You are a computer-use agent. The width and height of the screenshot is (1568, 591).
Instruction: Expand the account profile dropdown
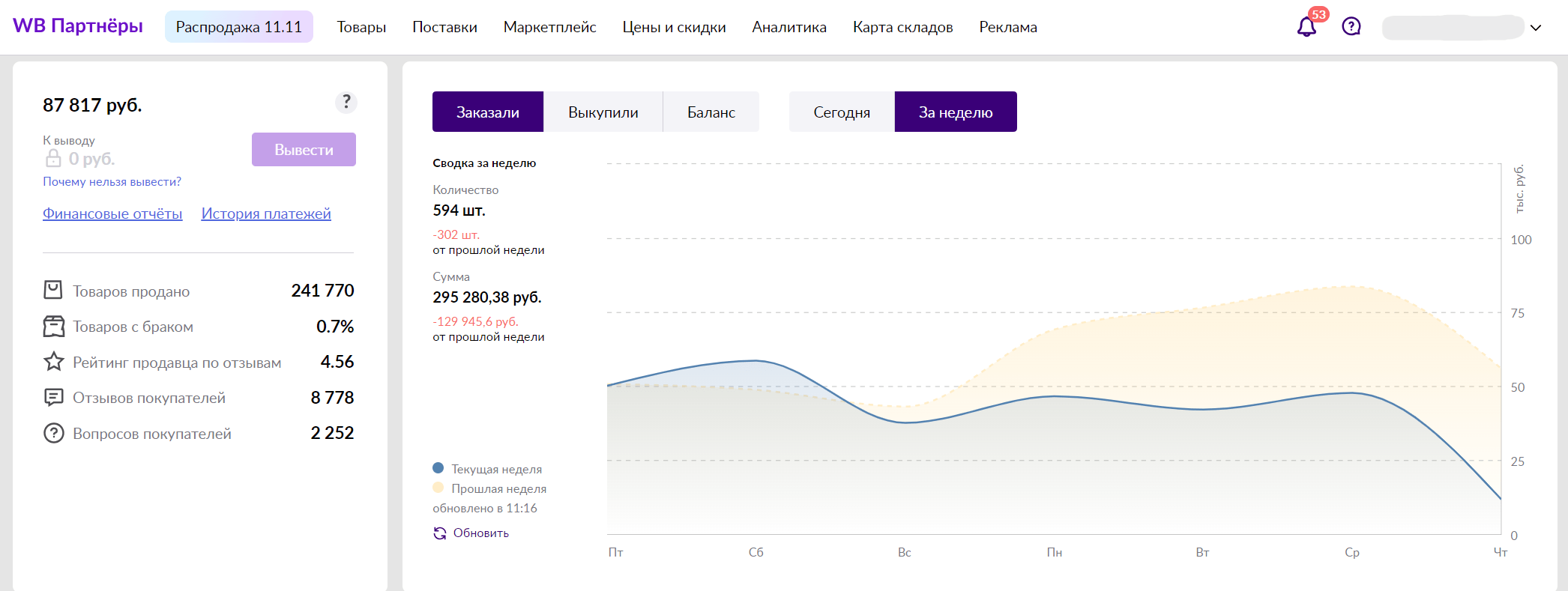pyautogui.click(x=1535, y=28)
